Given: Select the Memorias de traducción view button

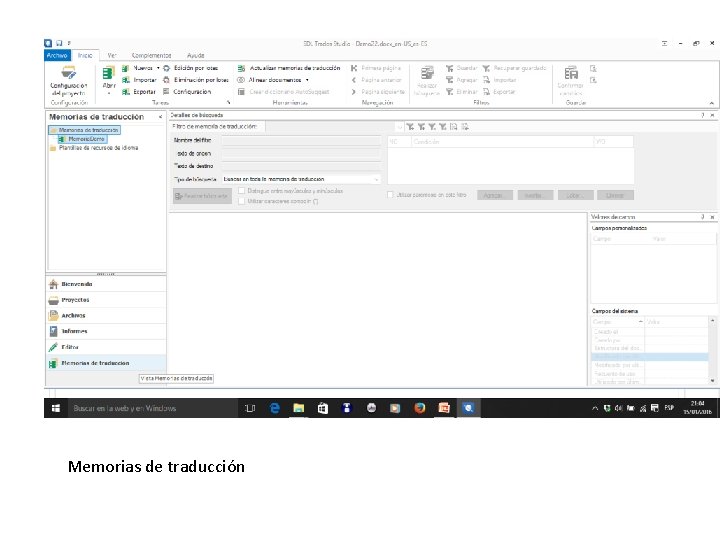Looking at the screenshot, I should click(x=106, y=363).
